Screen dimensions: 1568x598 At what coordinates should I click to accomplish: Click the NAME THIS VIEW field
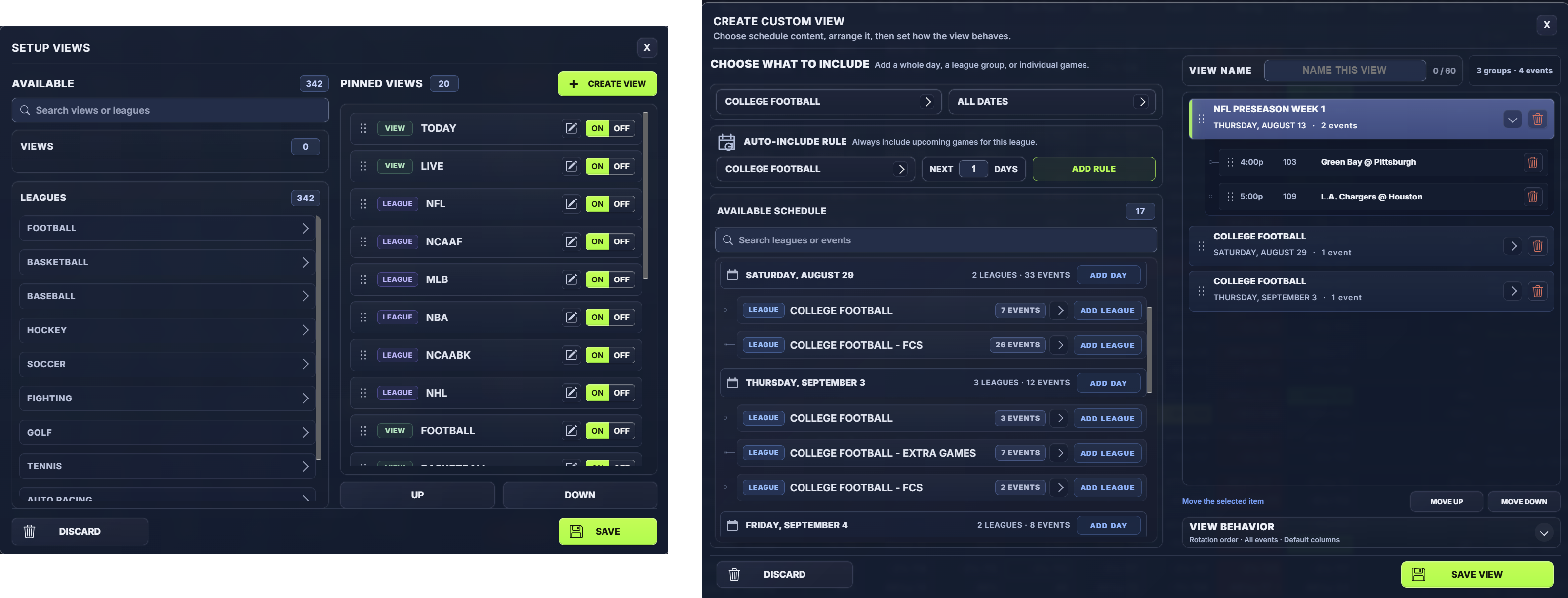(x=1344, y=71)
